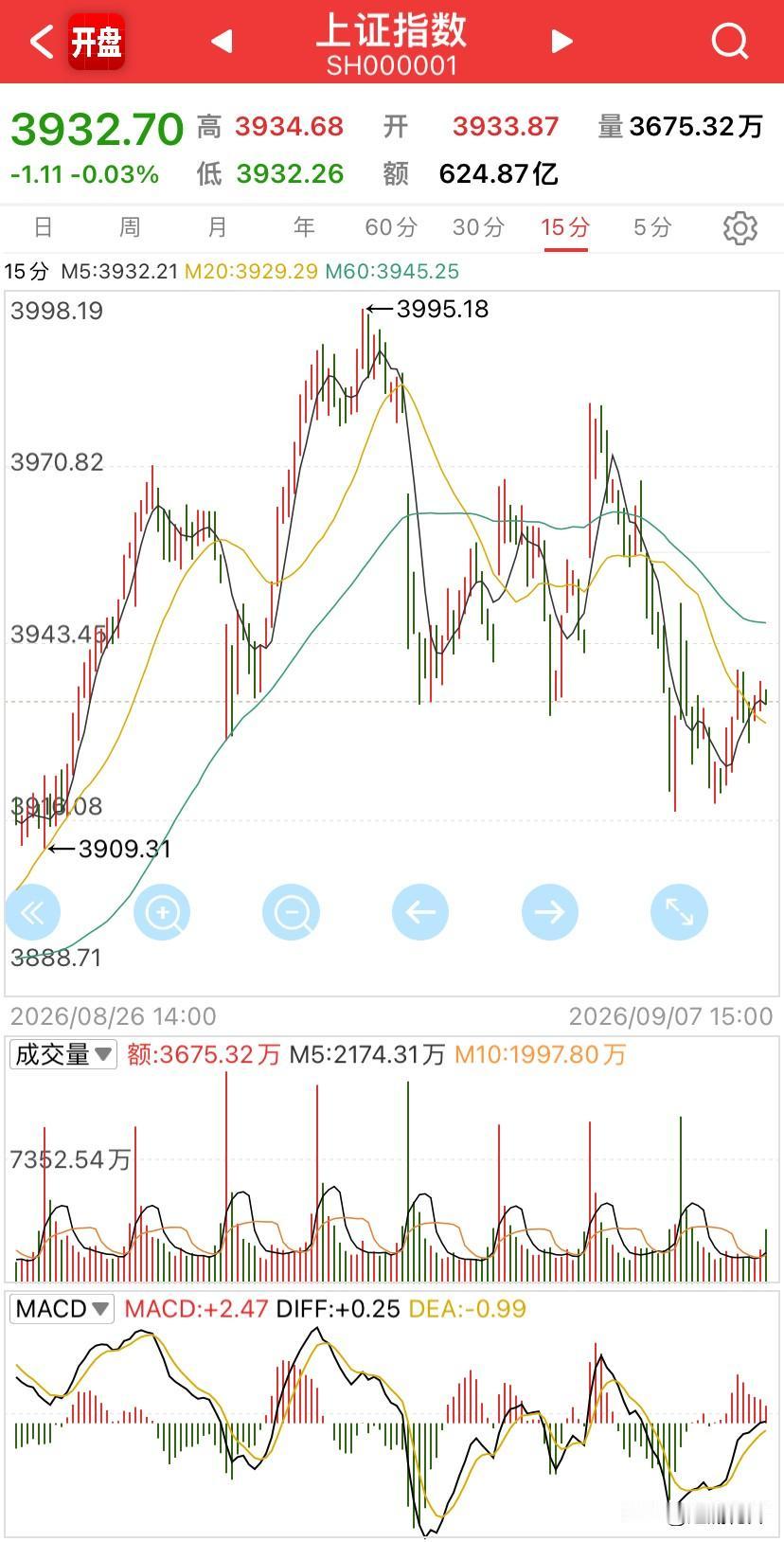
Task: Go to next stock with right triangle
Action: [562, 41]
